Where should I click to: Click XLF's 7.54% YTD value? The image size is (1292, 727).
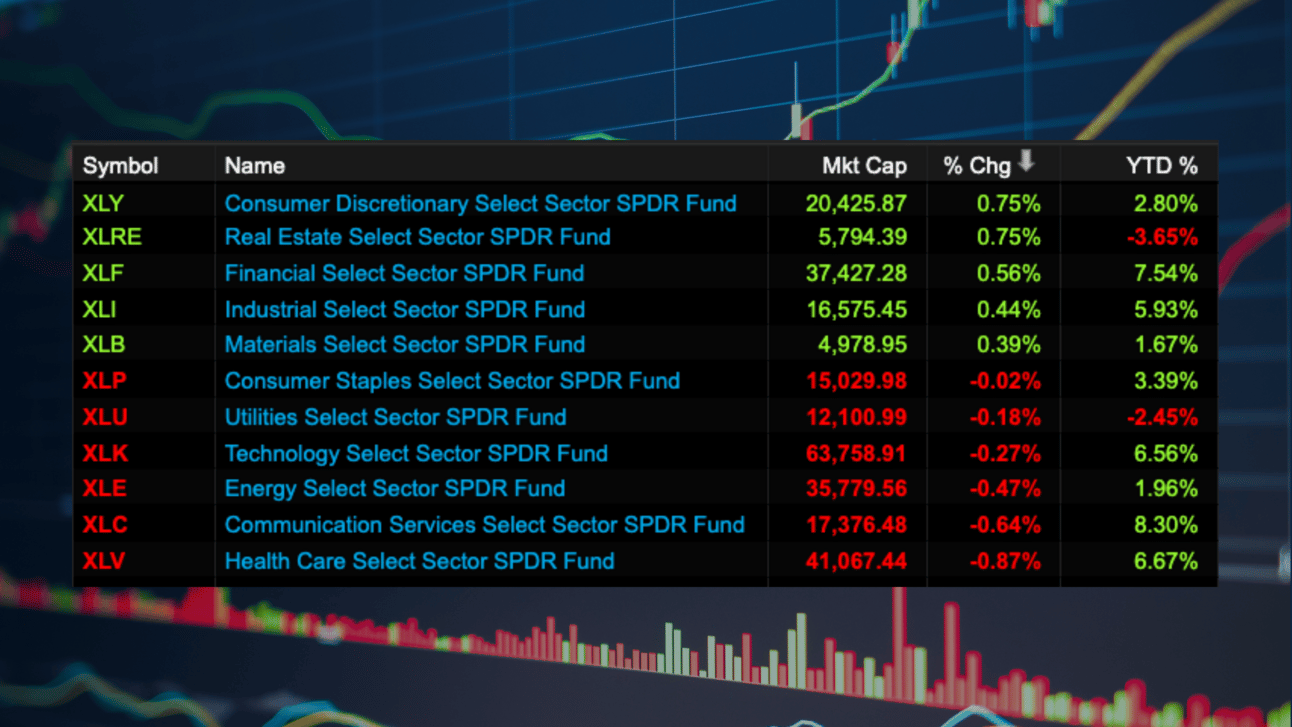click(x=1165, y=273)
